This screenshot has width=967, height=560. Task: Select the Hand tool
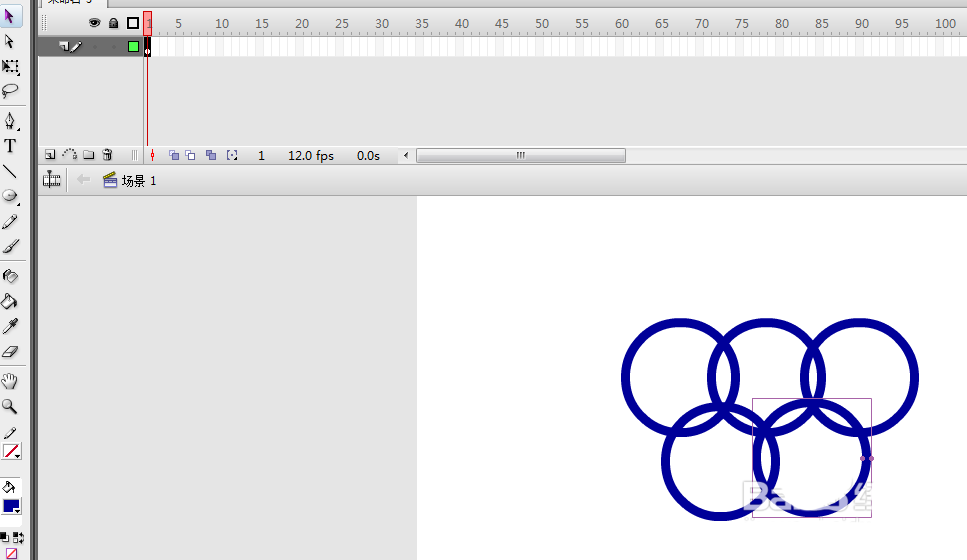click(10, 381)
